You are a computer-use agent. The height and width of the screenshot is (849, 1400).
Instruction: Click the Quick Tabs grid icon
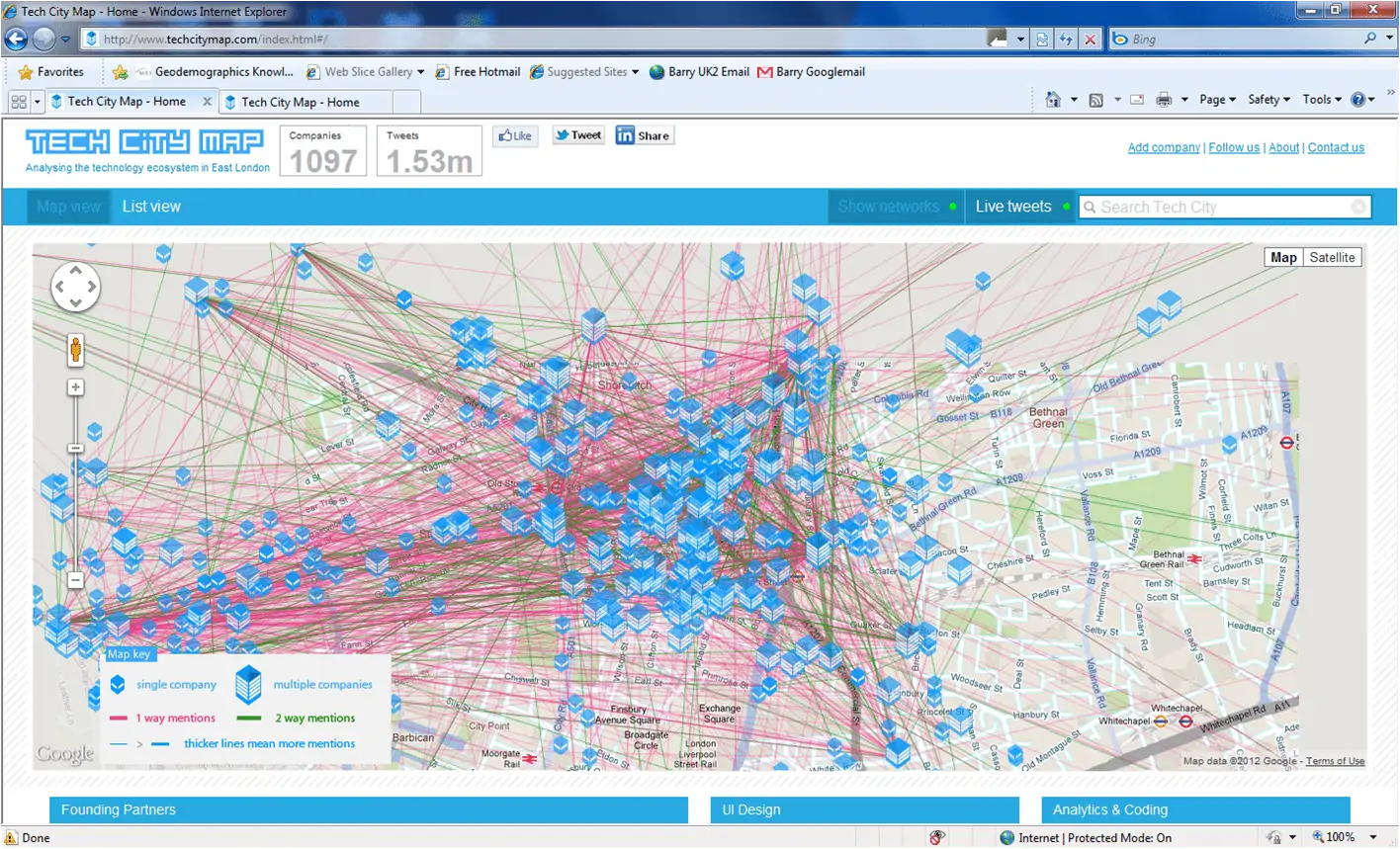[x=19, y=102]
